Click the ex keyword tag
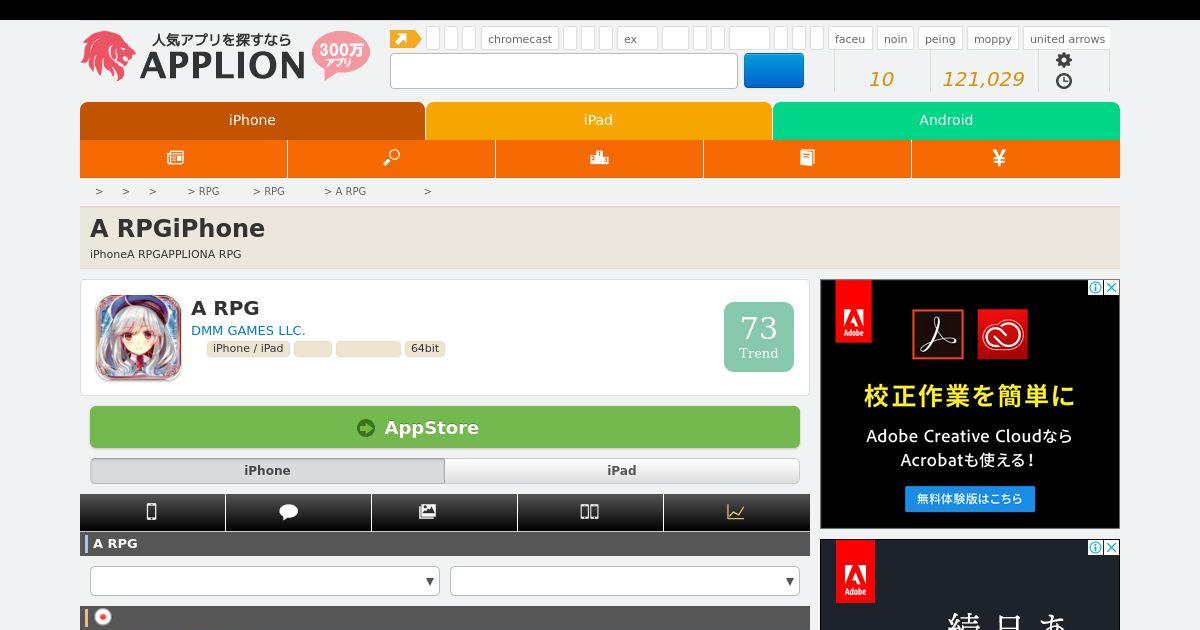1200x630 pixels. [x=637, y=39]
